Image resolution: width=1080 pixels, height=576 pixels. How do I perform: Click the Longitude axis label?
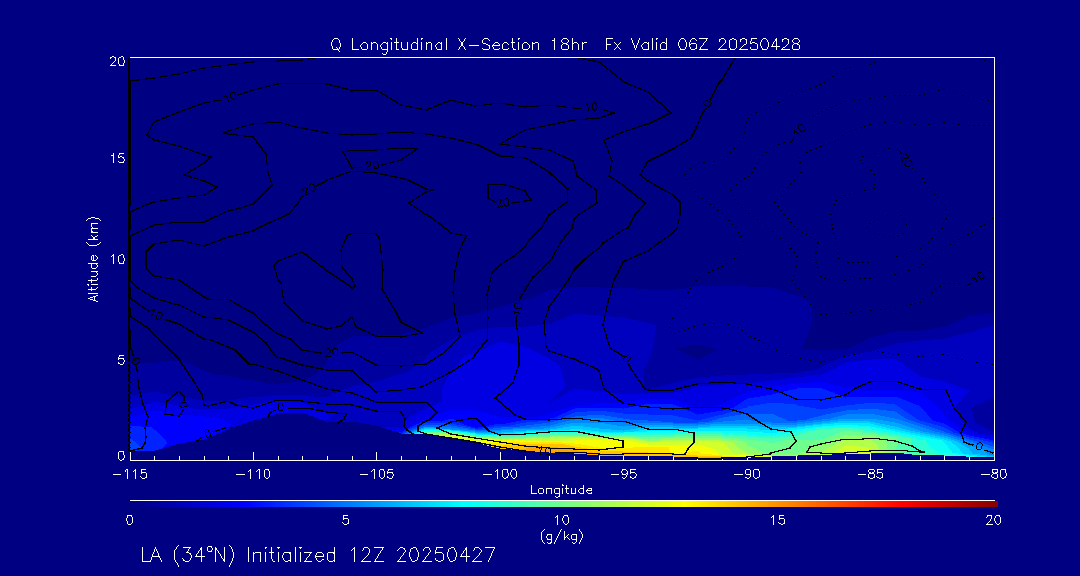point(561,490)
